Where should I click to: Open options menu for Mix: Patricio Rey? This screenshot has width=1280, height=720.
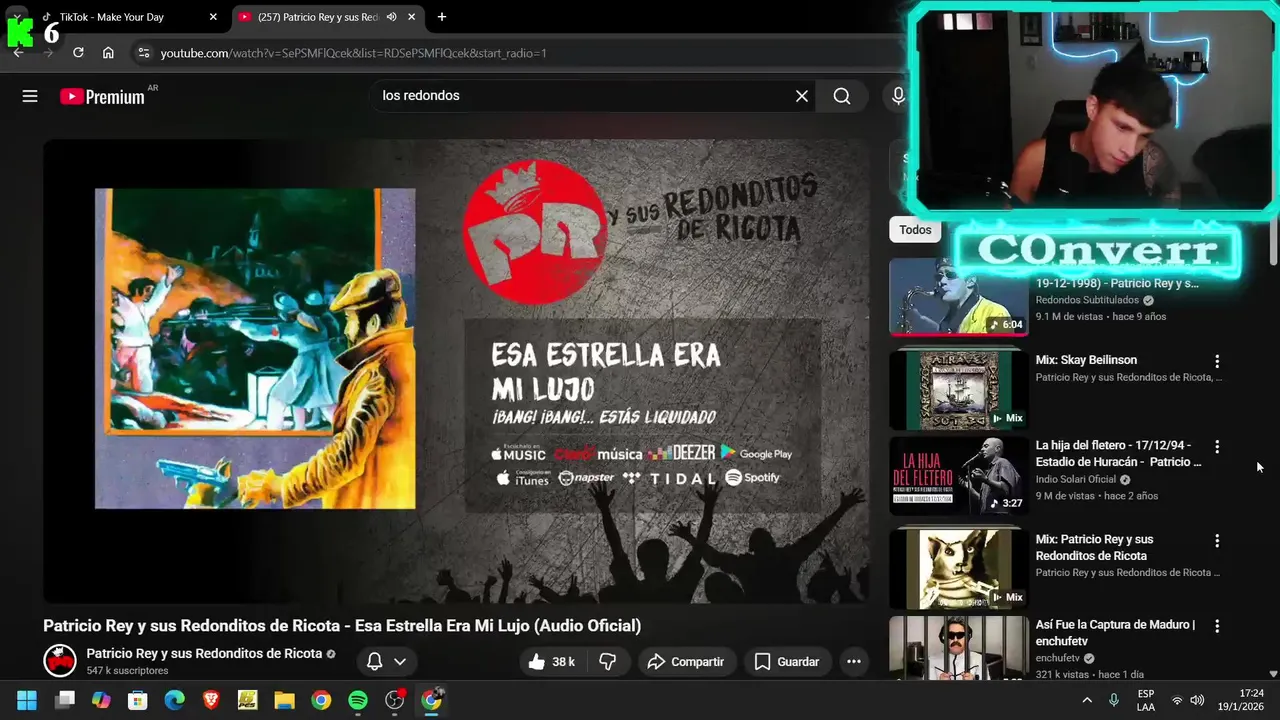(x=1217, y=541)
